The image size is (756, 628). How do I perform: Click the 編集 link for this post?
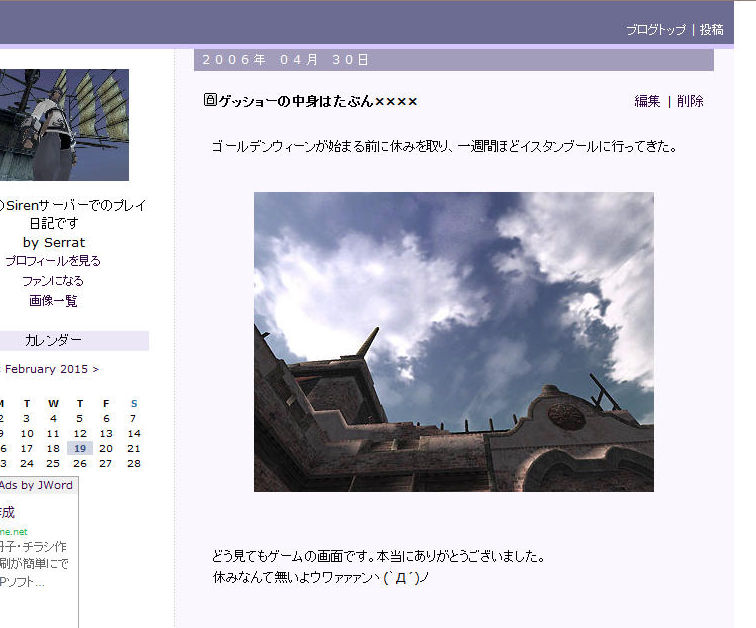(x=647, y=101)
